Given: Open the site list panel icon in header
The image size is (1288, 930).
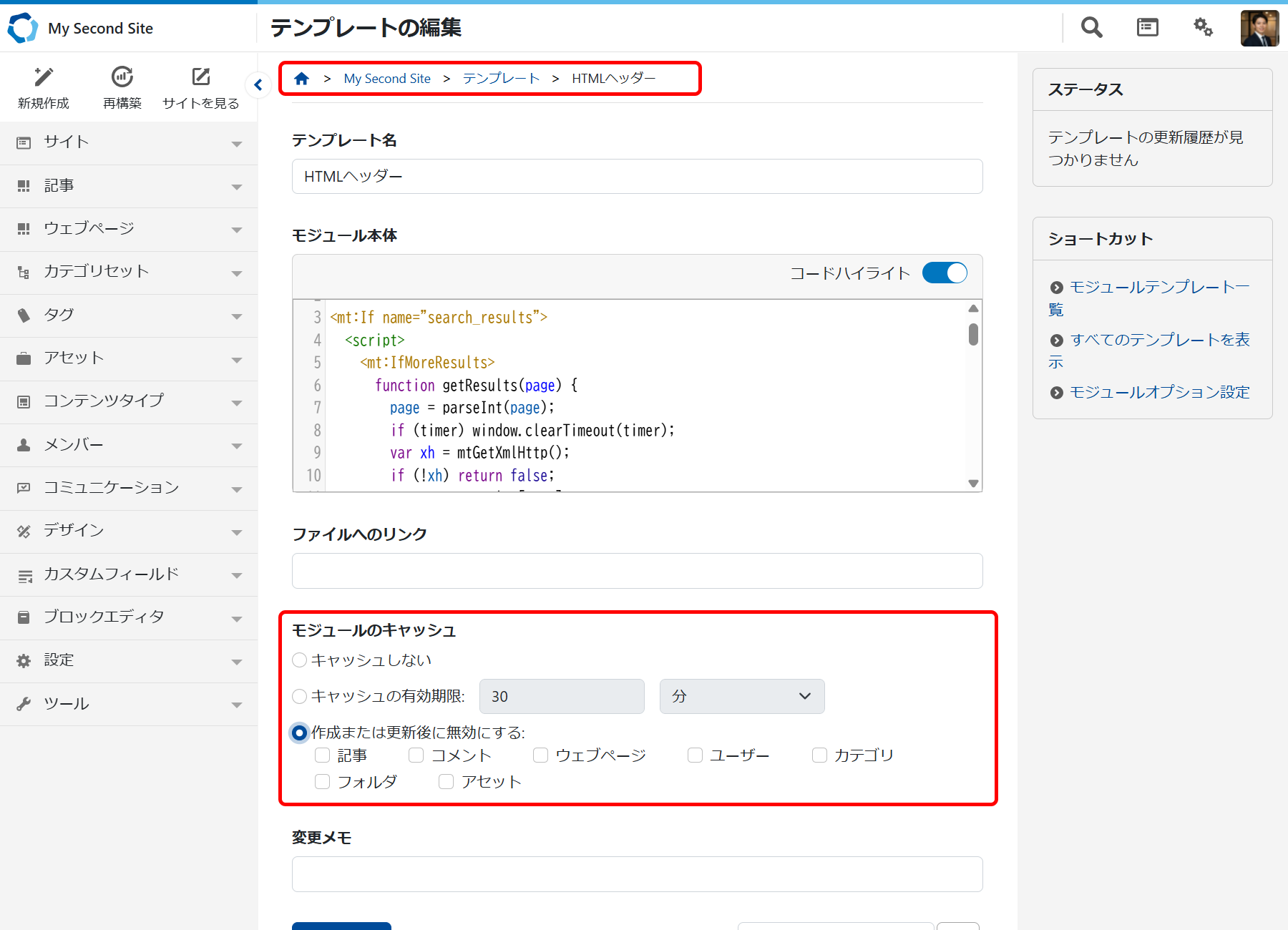Looking at the screenshot, I should point(1147,28).
